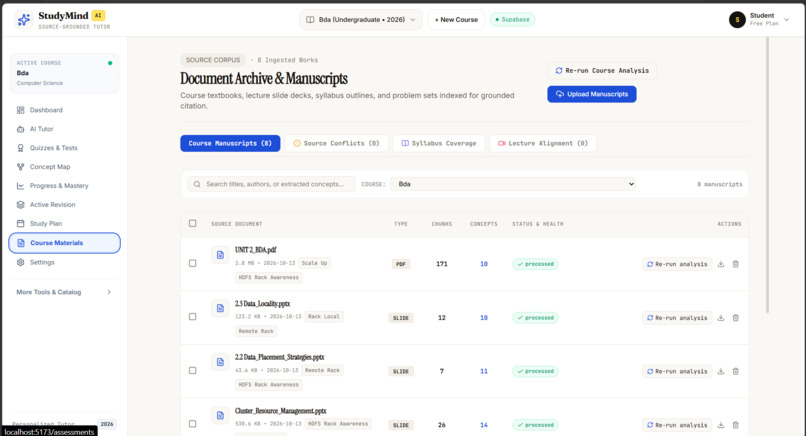Check the Cluster_Resource_Management.pptx checkbox
This screenshot has height=436, width=806.
point(192,424)
